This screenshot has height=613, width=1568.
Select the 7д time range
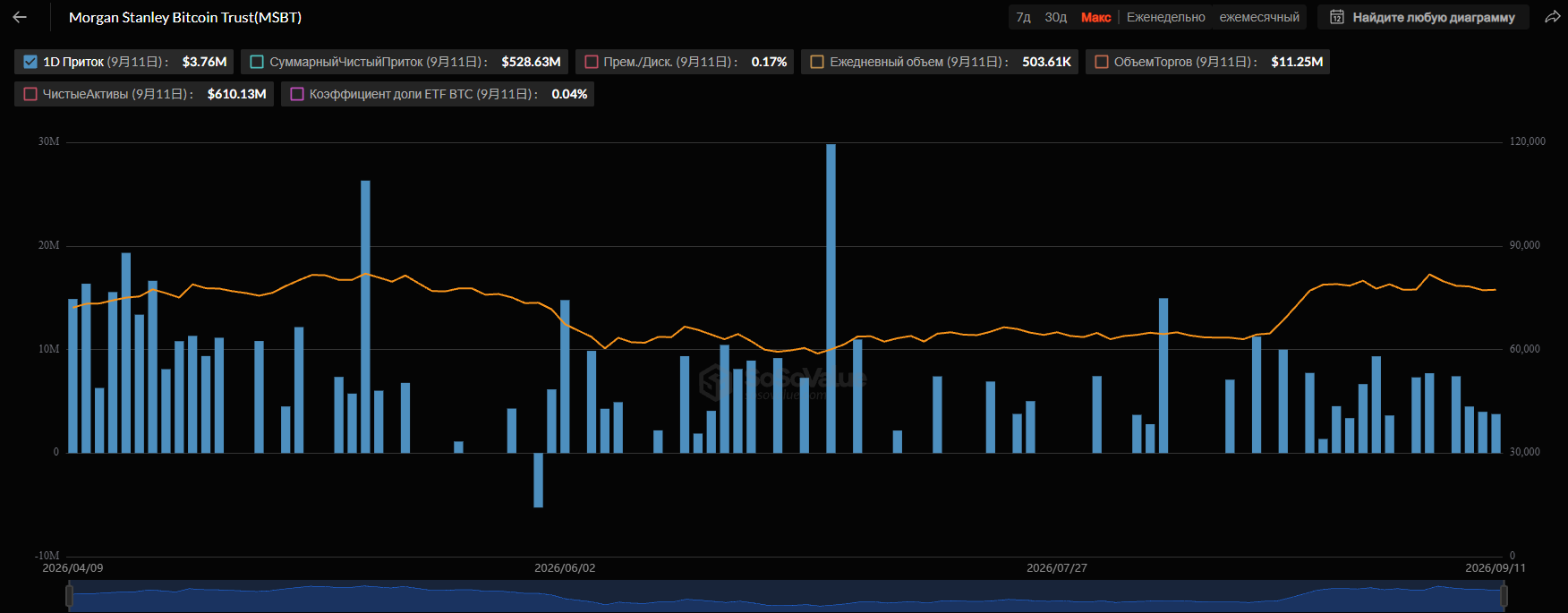pyautogui.click(x=1023, y=17)
